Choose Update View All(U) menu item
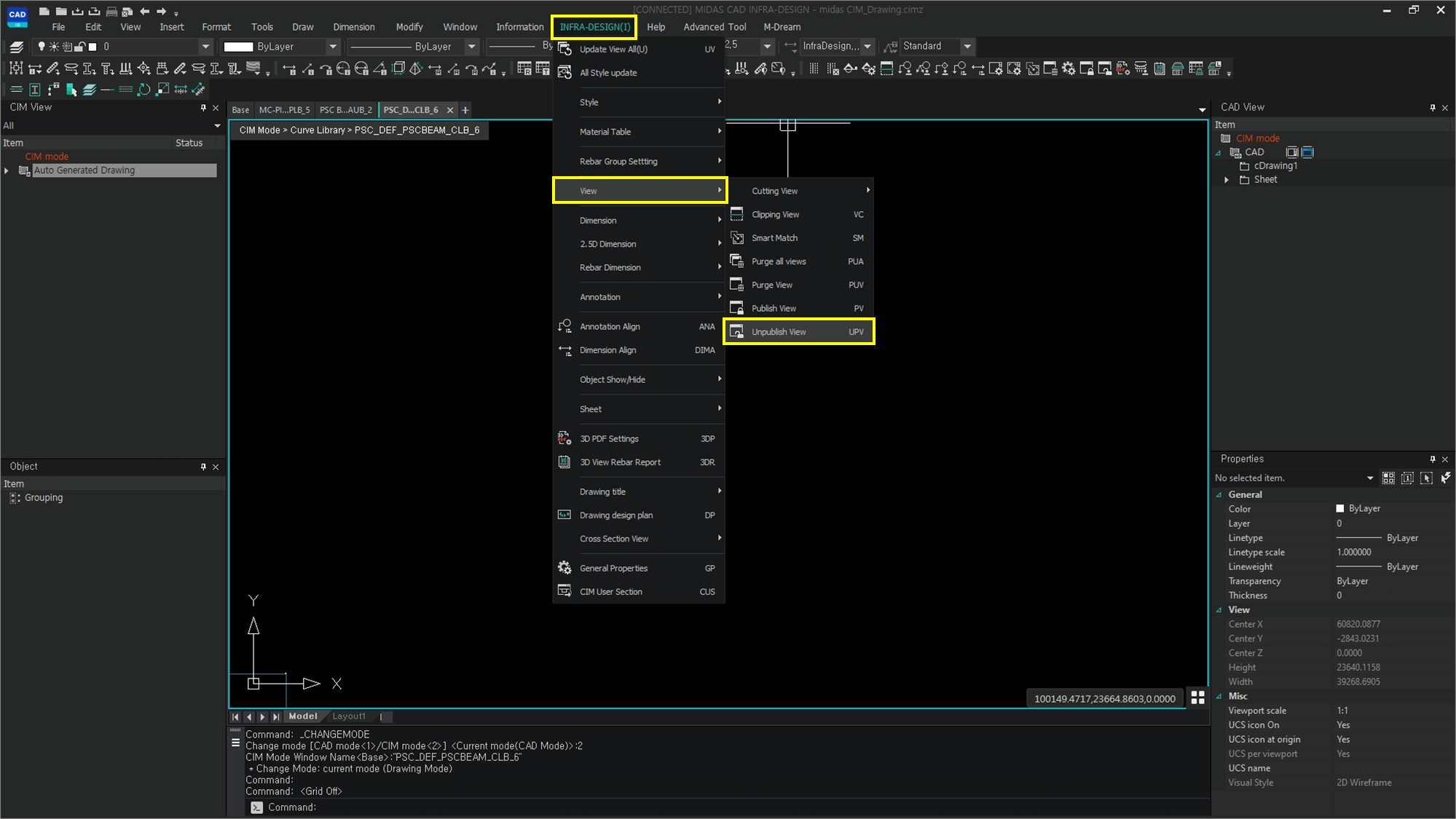Viewport: 1456px width, 819px height. [x=639, y=49]
